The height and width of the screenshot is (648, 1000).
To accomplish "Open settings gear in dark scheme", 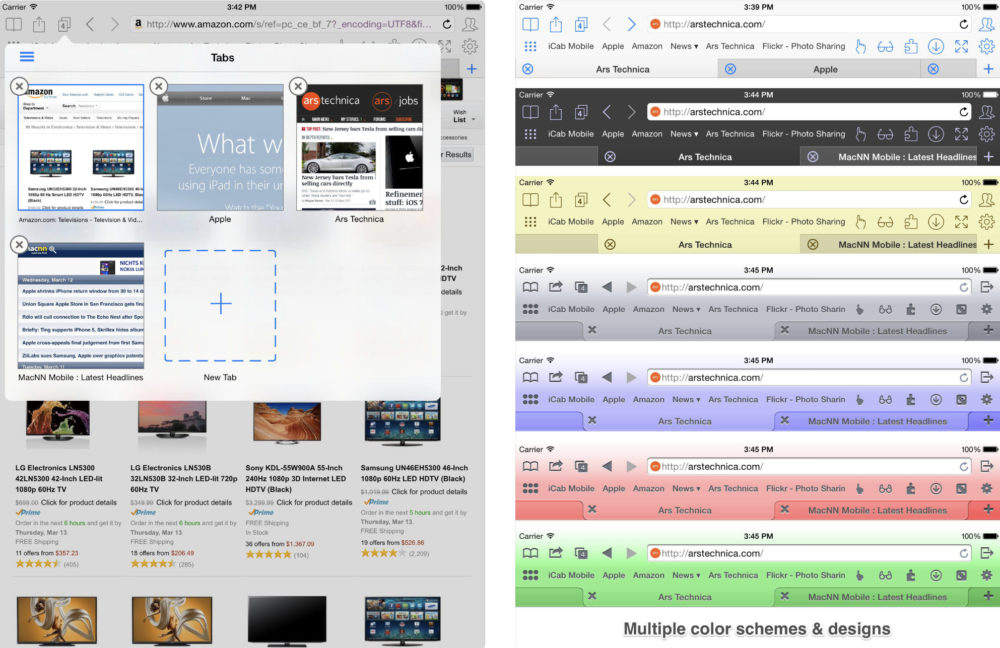I will click(987, 134).
